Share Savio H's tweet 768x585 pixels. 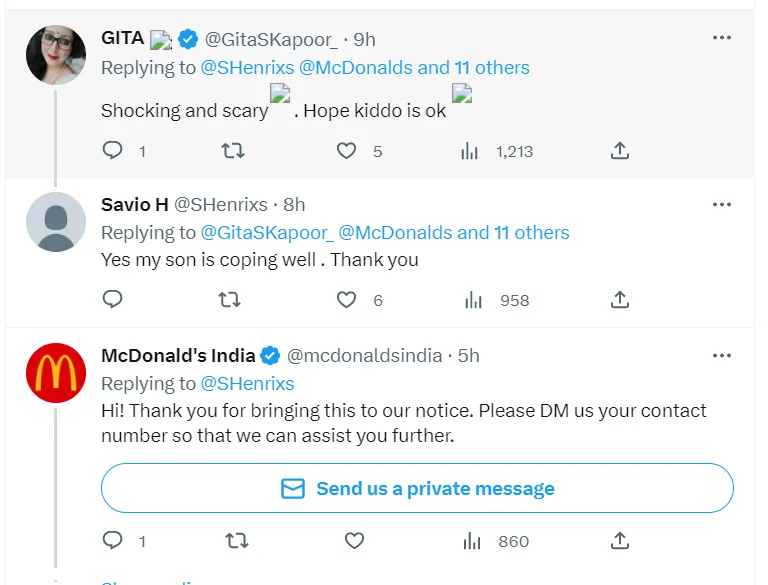(619, 300)
